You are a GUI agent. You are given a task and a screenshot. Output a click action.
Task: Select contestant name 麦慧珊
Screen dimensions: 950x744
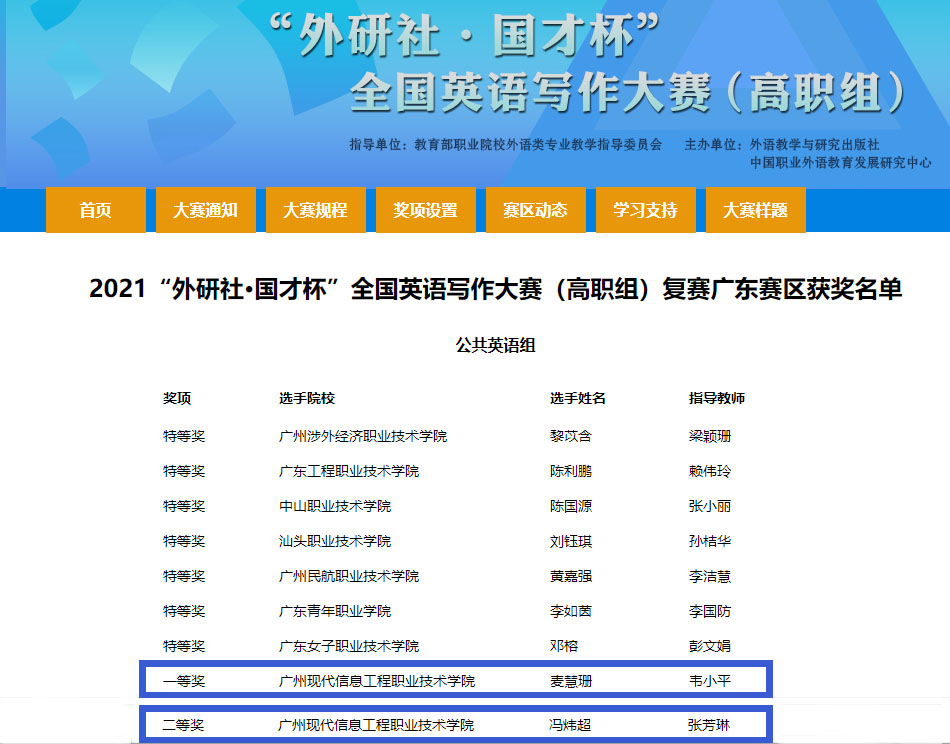pos(571,682)
